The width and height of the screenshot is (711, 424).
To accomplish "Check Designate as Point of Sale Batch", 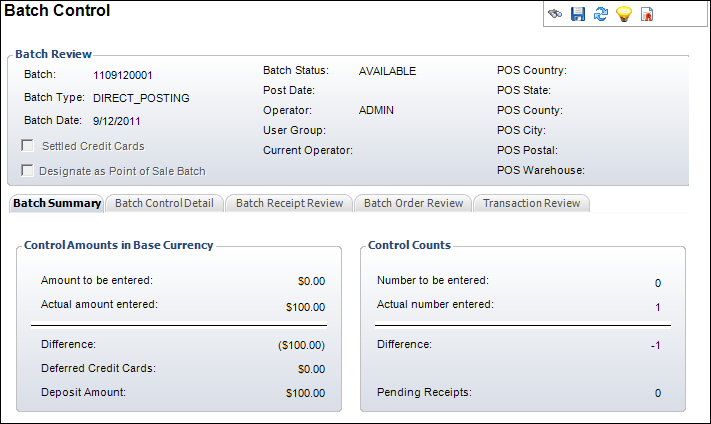I will pos(28,171).
